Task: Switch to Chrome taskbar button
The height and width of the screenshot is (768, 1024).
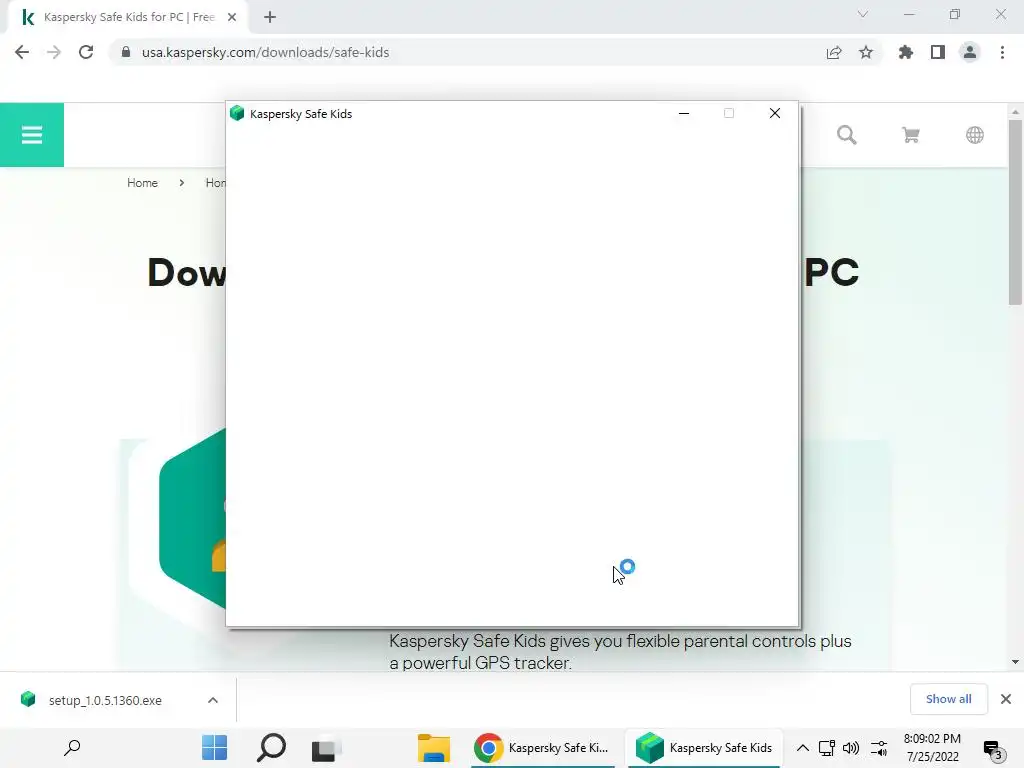Action: point(542,748)
